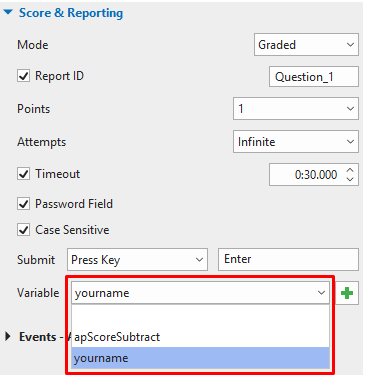
Task: Open the Attempts dropdown showing Infinite
Action: coord(296,142)
